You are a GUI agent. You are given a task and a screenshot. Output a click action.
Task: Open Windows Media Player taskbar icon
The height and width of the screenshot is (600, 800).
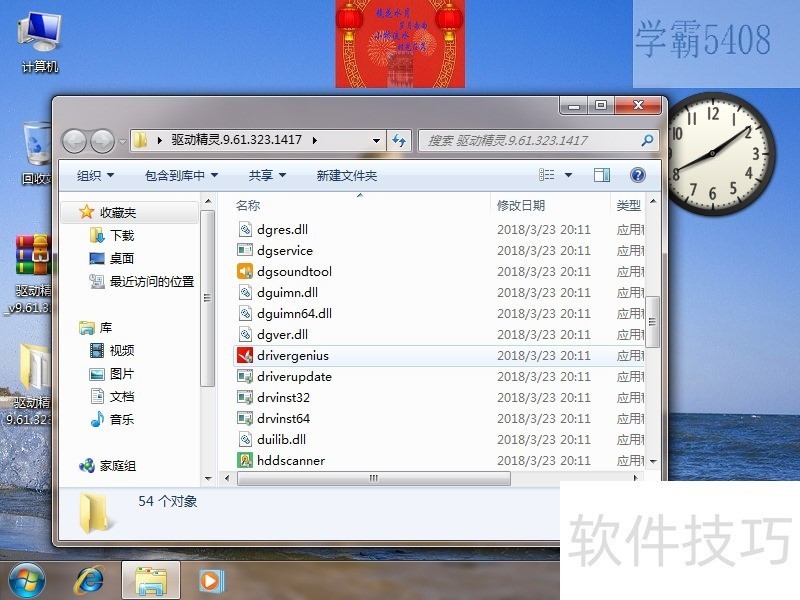coord(211,581)
